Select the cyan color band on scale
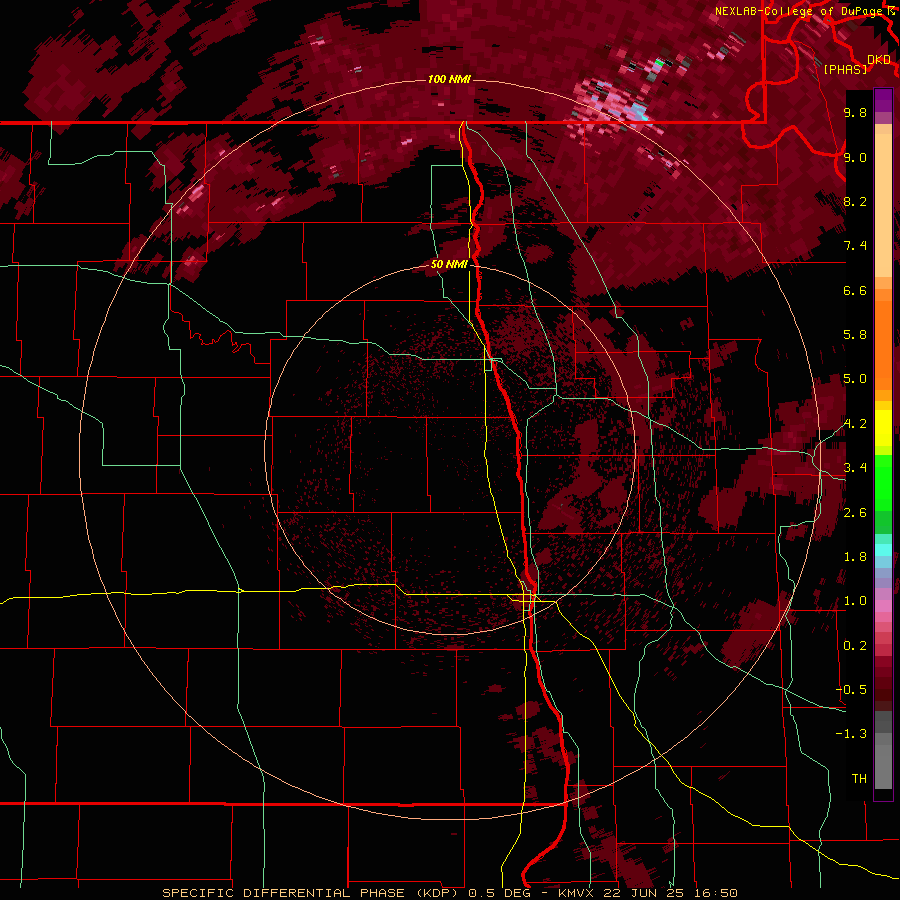The height and width of the screenshot is (900, 900). coord(883,550)
